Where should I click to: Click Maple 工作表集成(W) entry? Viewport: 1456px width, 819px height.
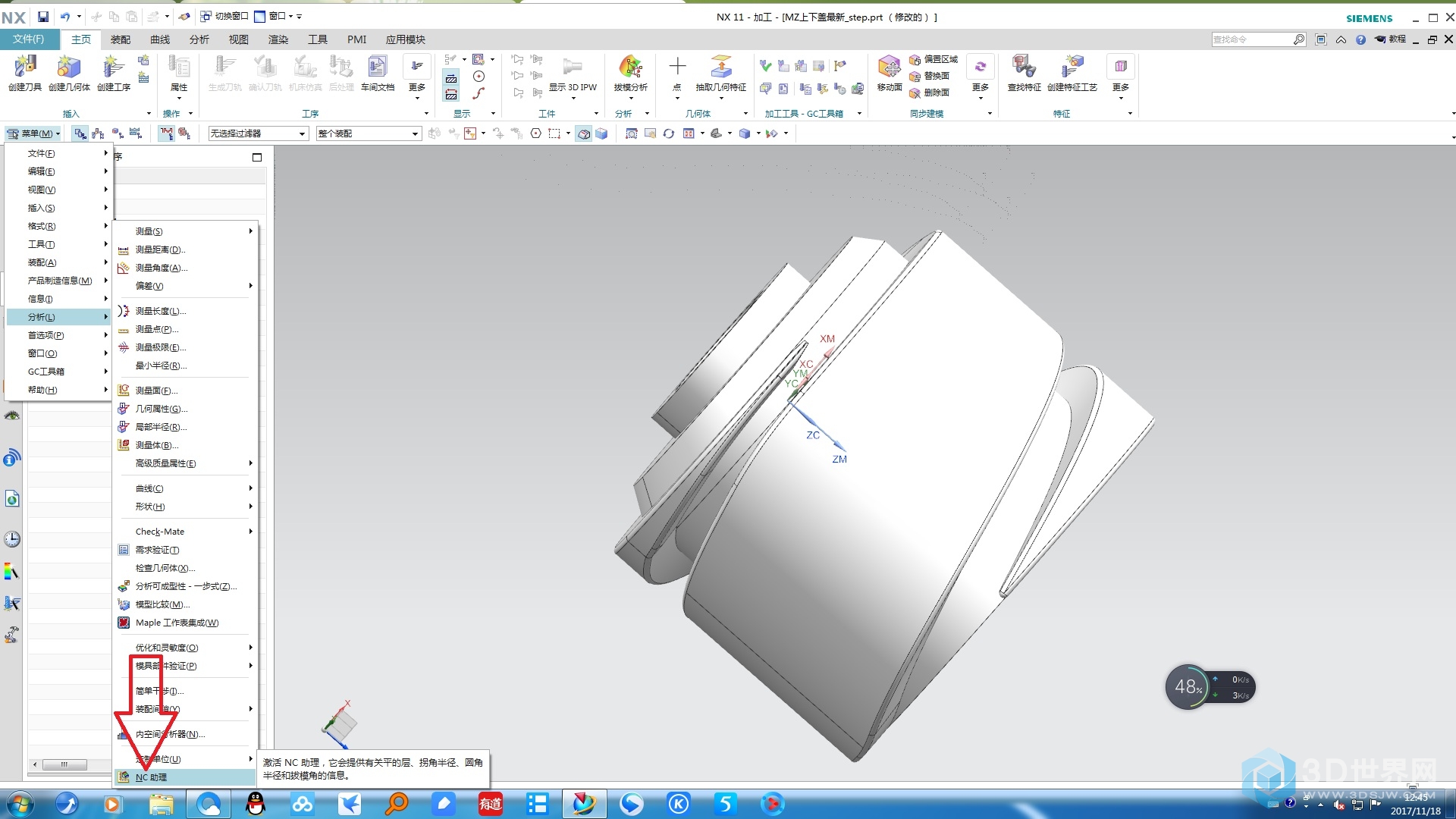[x=186, y=623]
